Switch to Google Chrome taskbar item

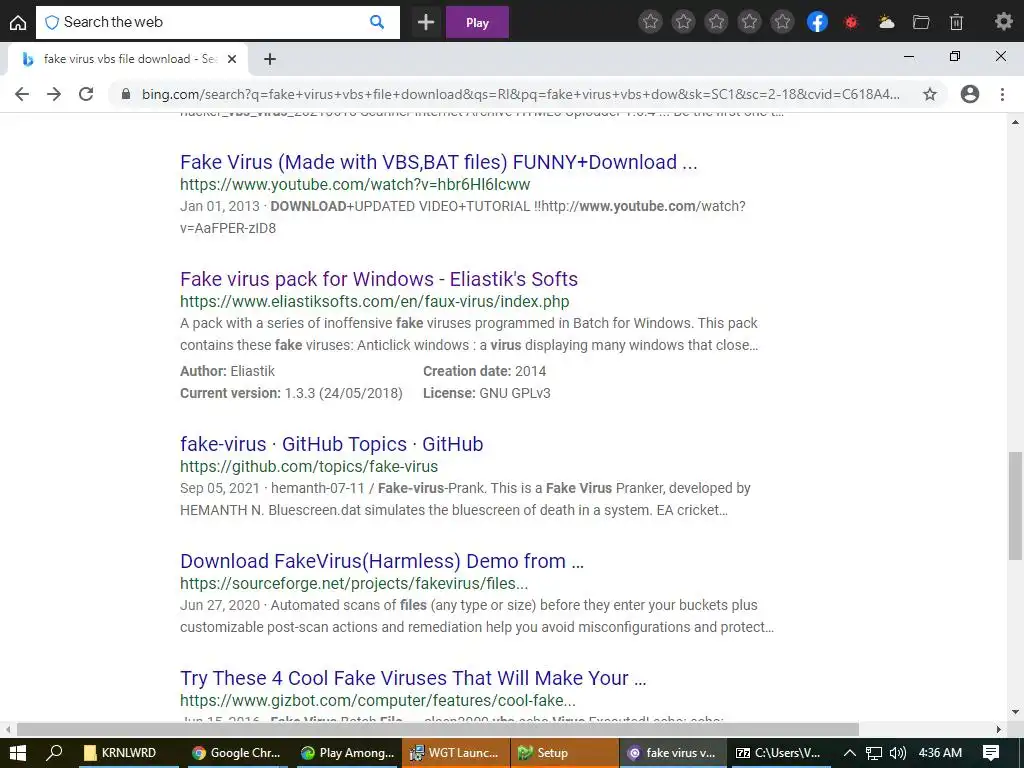[236, 752]
